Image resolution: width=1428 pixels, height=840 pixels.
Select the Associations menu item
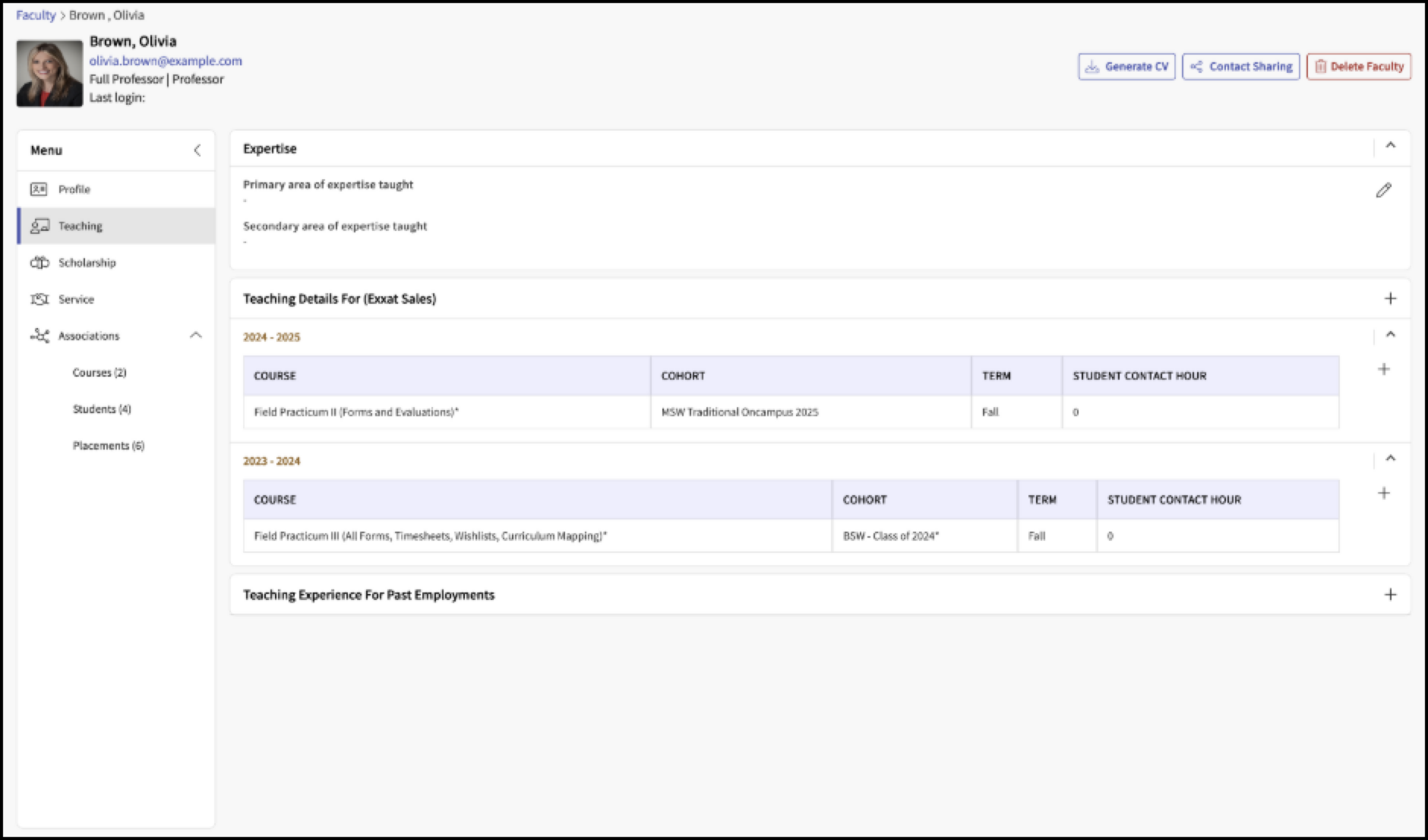(116, 336)
